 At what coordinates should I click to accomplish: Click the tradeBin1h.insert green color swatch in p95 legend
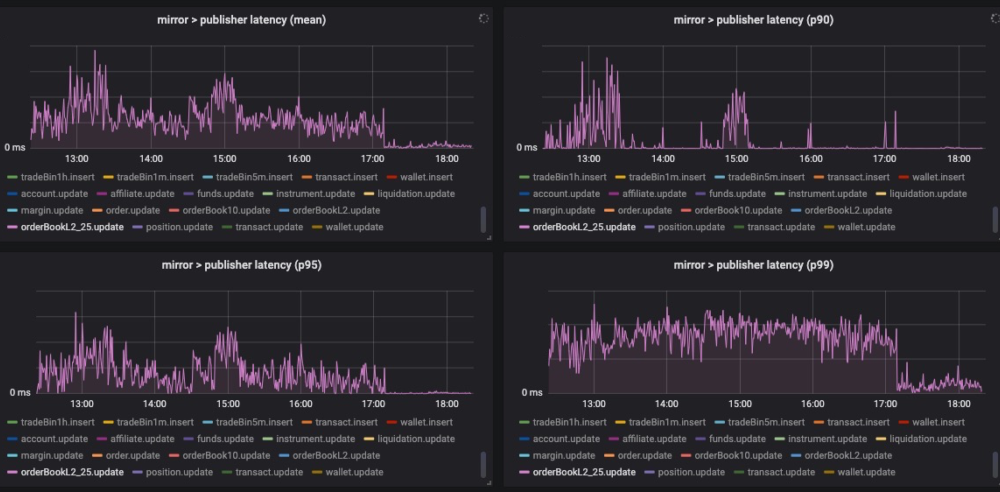click(x=11, y=422)
